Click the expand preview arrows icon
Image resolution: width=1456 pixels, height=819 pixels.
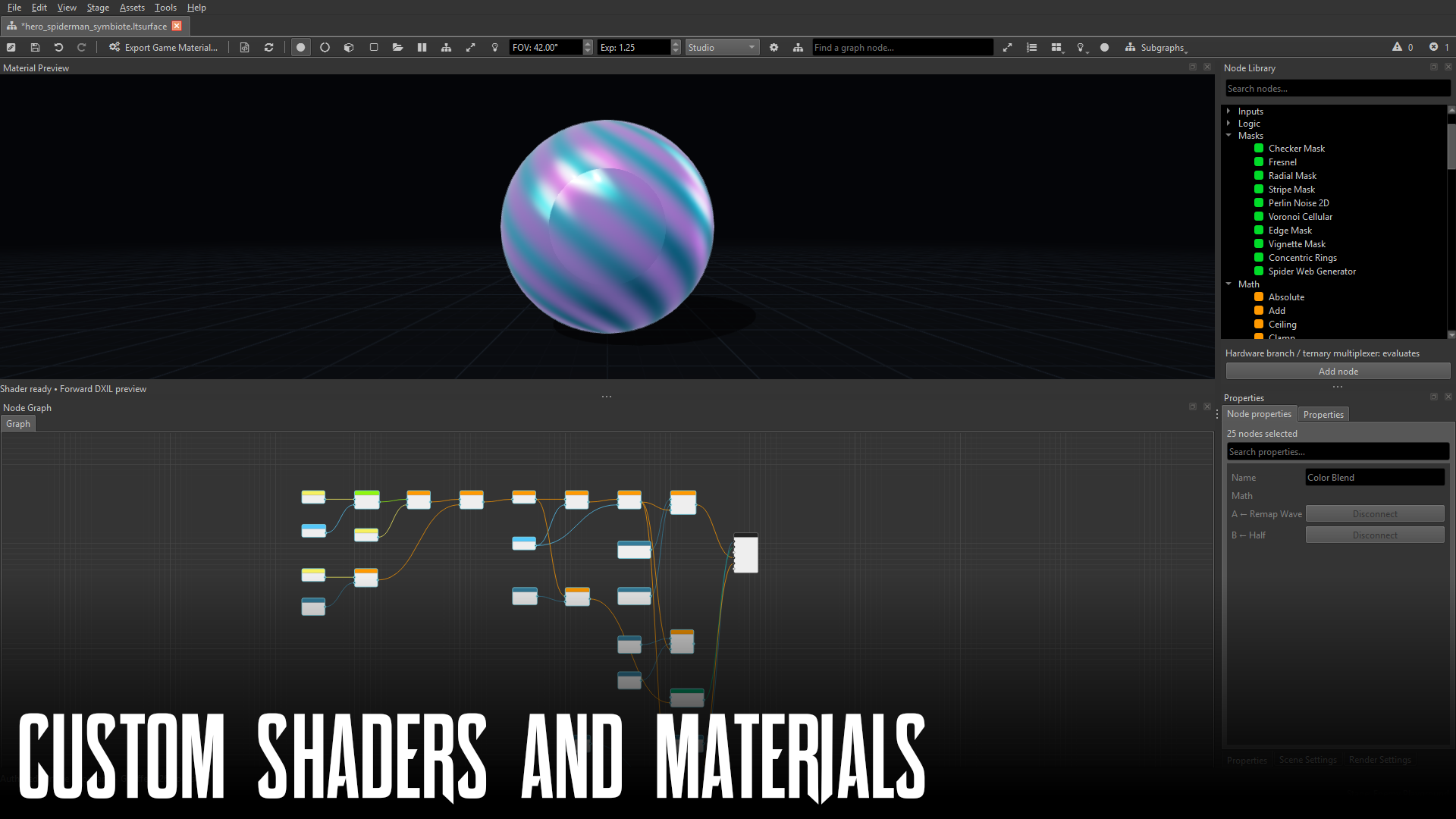point(470,47)
